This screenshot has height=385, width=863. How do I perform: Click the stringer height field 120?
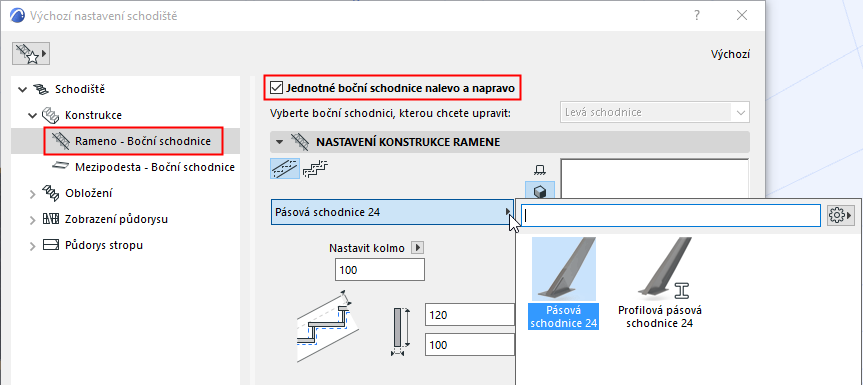pos(470,315)
